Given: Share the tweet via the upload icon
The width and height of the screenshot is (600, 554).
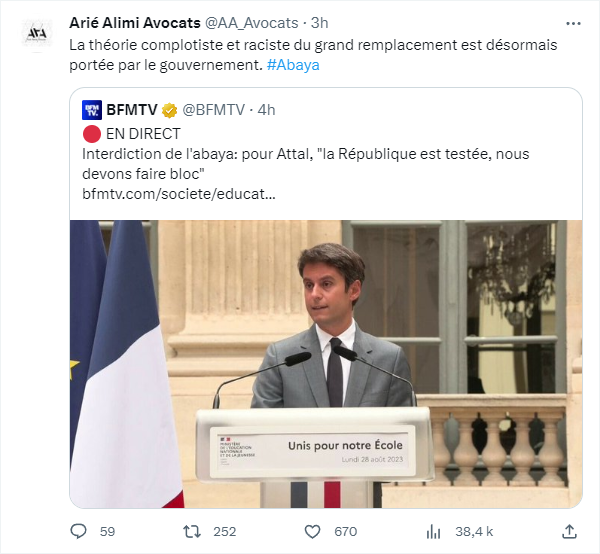Looking at the screenshot, I should click(x=569, y=531).
